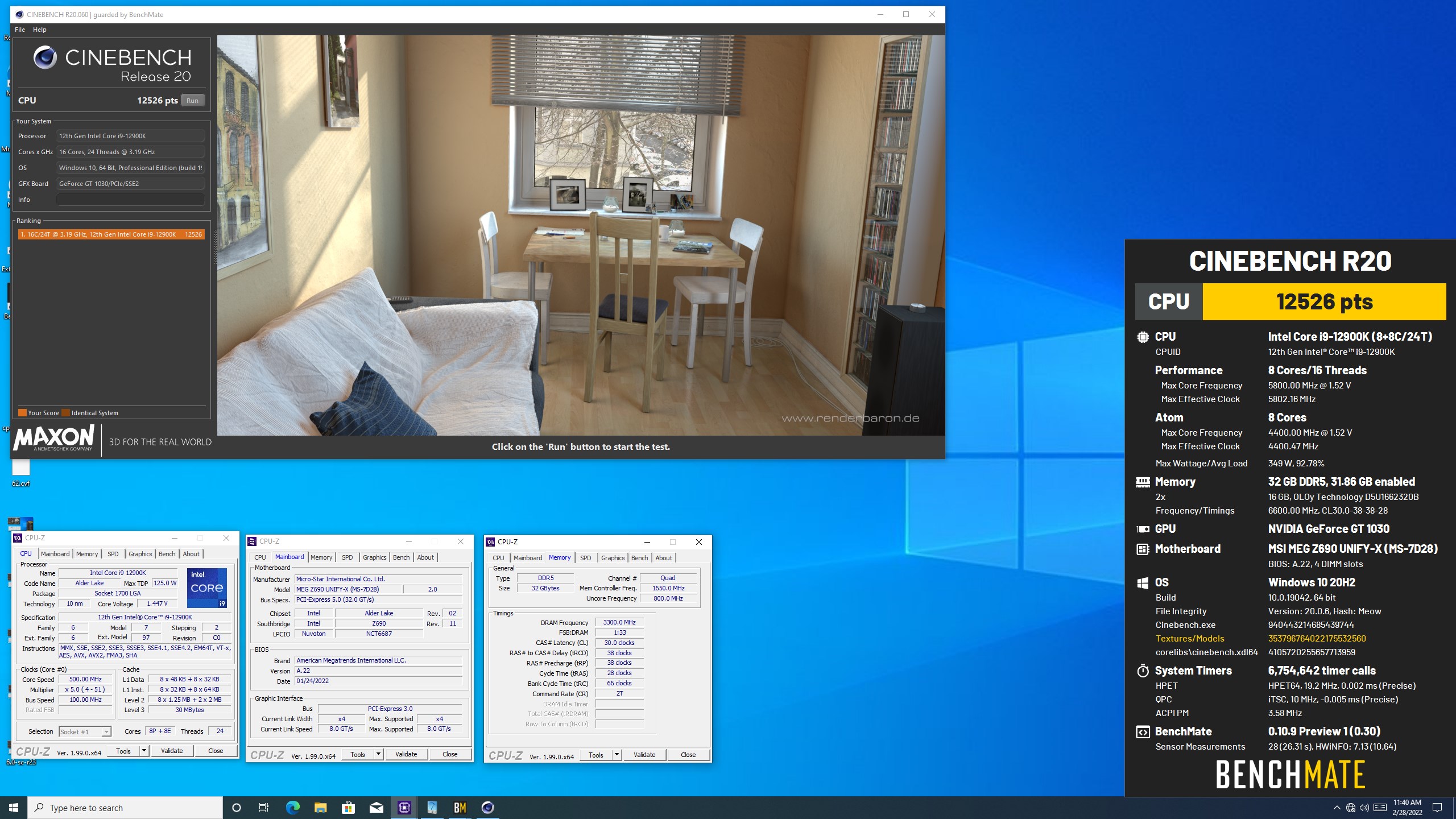
Task: Click BIOS date 01/24/2022 in CPU-Z
Action: click(378, 681)
